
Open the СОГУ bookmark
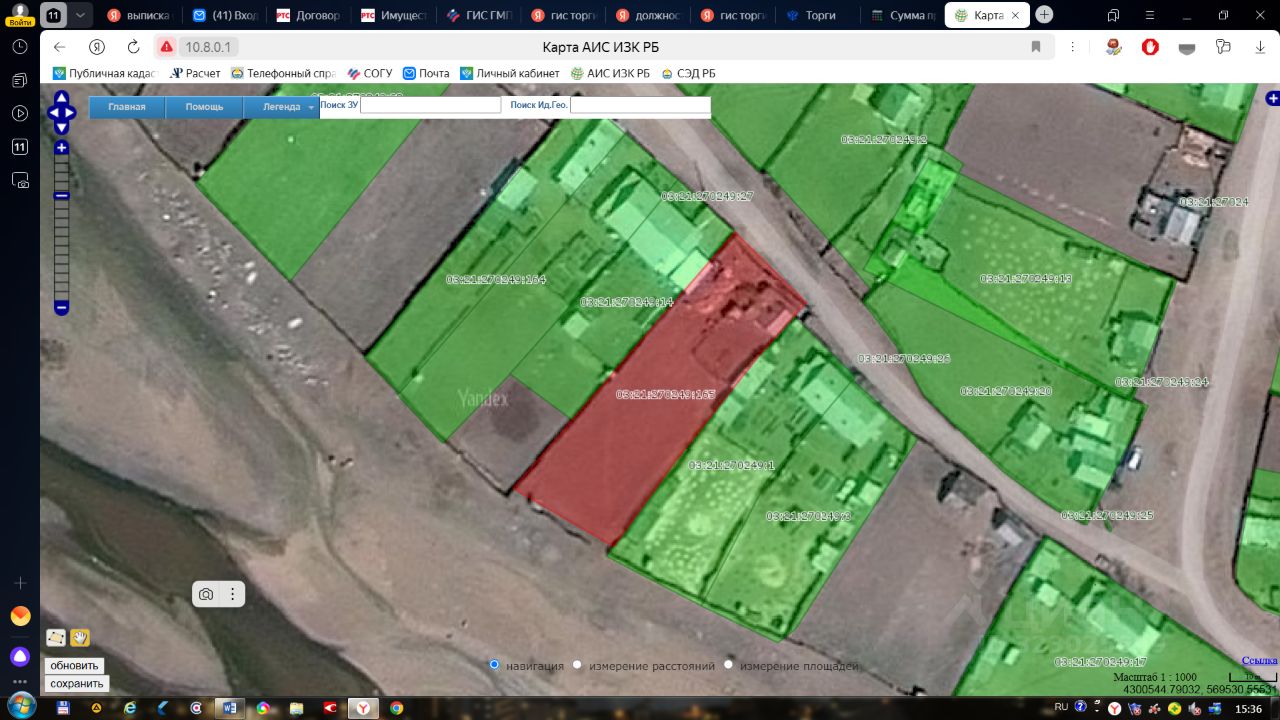tap(370, 73)
